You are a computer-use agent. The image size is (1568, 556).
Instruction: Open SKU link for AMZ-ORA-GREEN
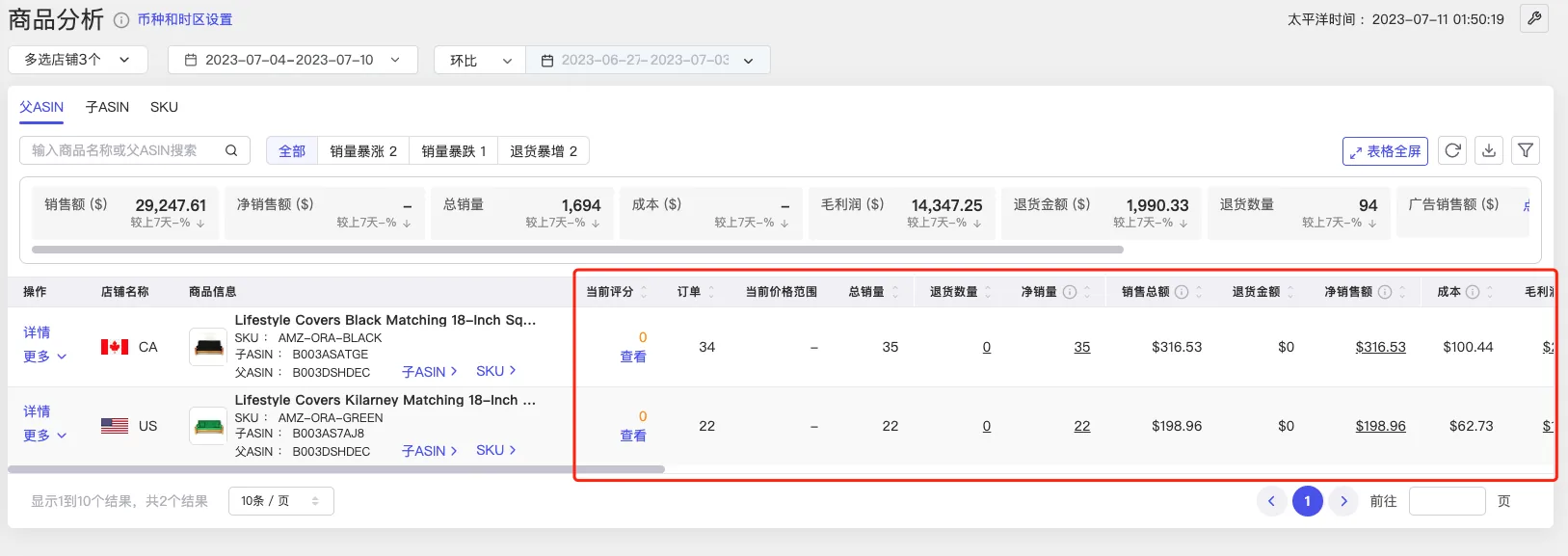coord(496,450)
